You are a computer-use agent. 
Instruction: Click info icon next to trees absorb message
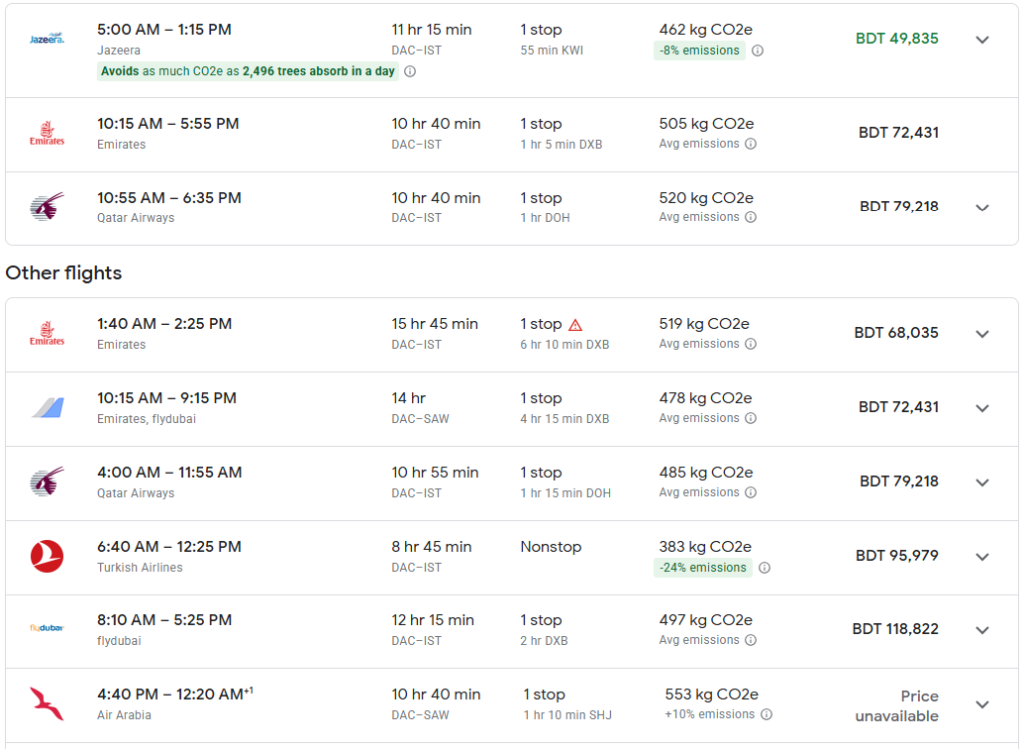coord(410,71)
